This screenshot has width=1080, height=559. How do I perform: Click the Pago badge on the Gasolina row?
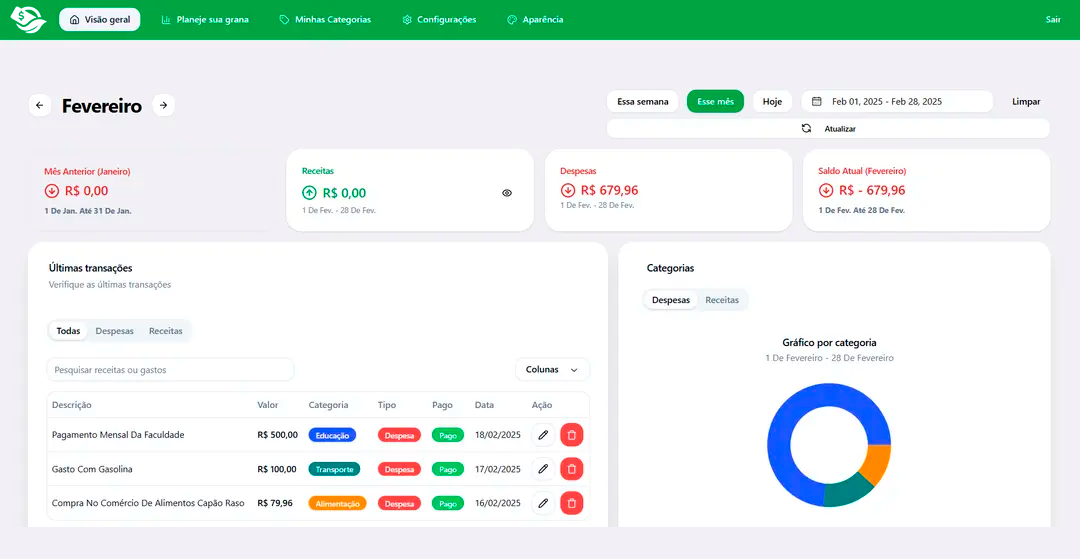pos(448,470)
